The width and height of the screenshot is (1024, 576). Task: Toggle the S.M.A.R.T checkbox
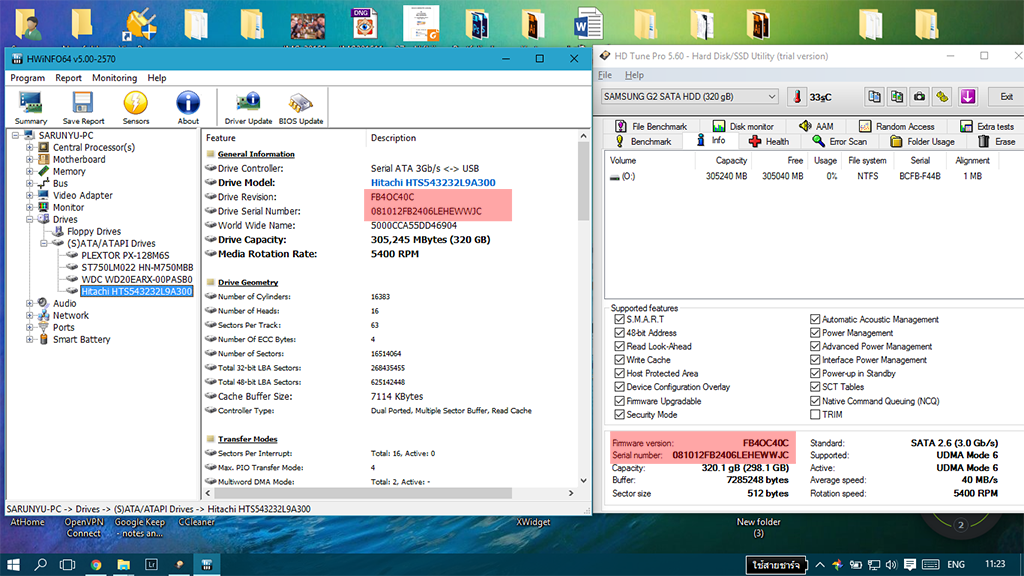(619, 319)
